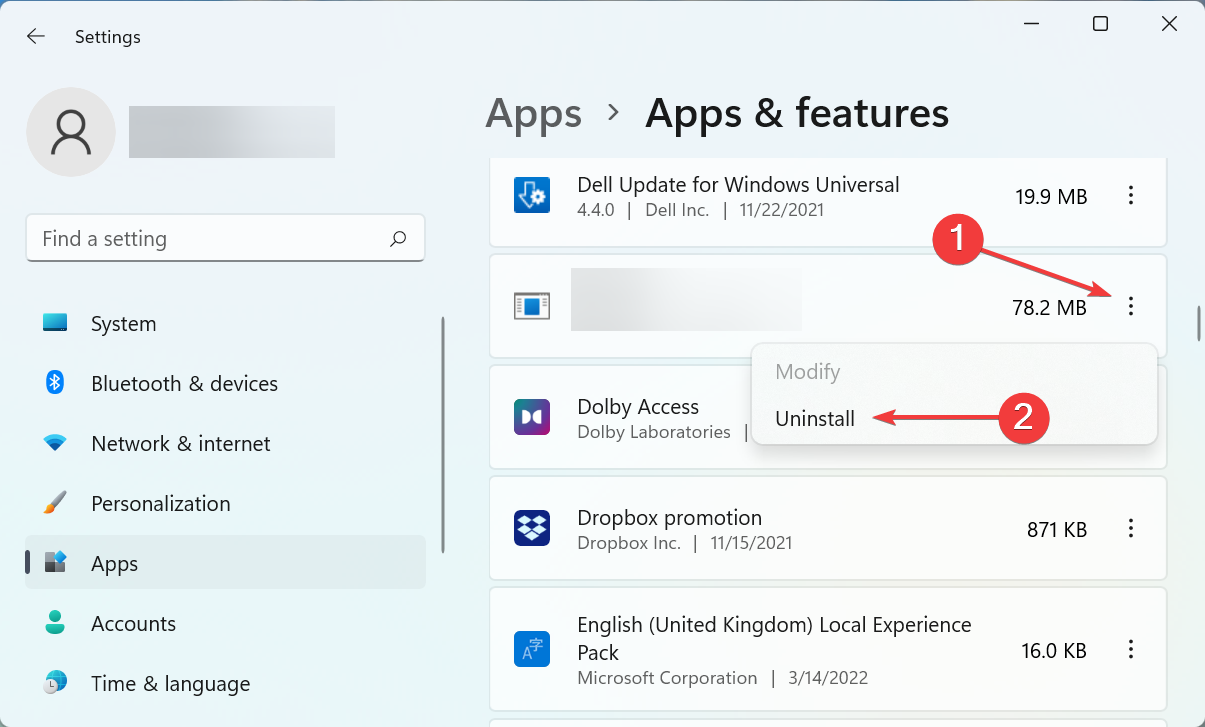This screenshot has height=727, width=1205.
Task: Open the Dell Update app icon
Action: pyautogui.click(x=532, y=196)
